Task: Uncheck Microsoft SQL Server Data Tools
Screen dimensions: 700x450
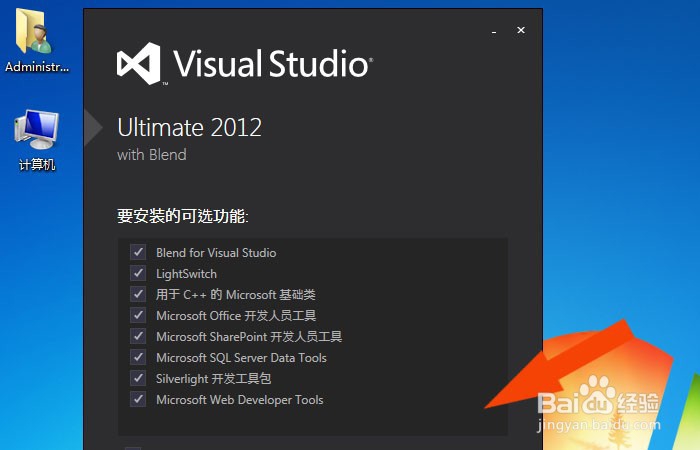Action: click(138, 357)
